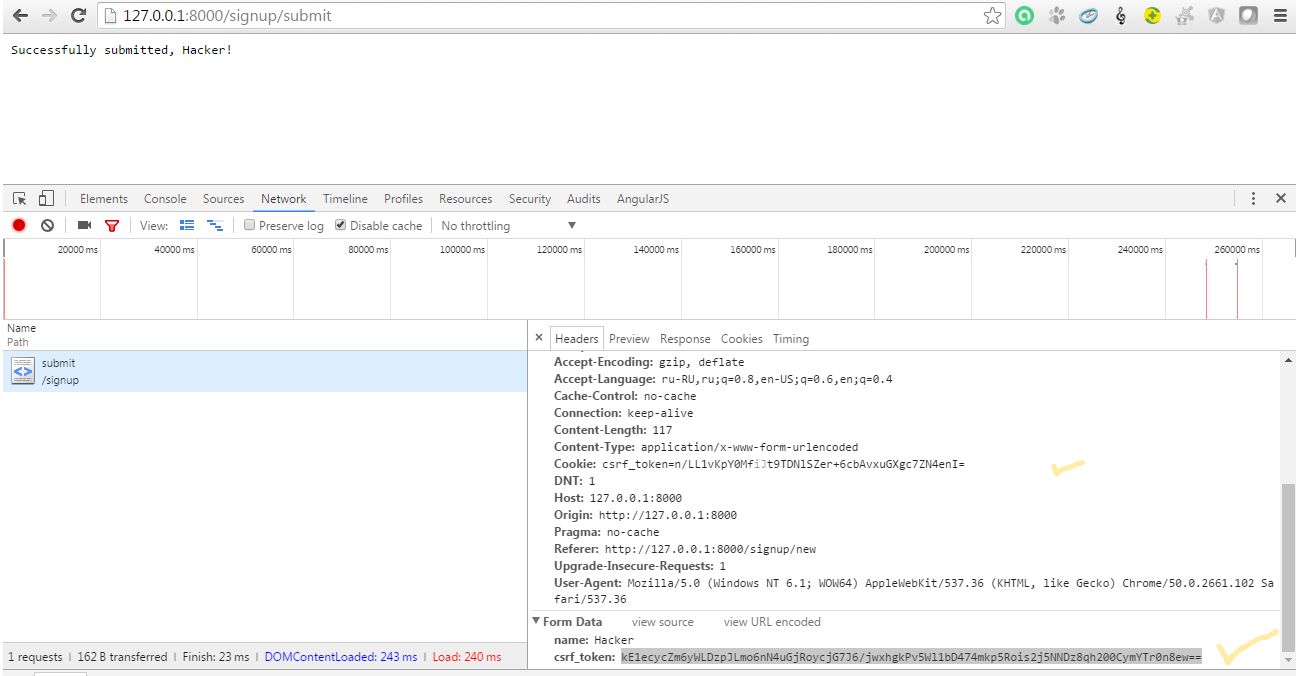Open the Audits tab
The height and width of the screenshot is (676, 1298).
[x=584, y=198]
